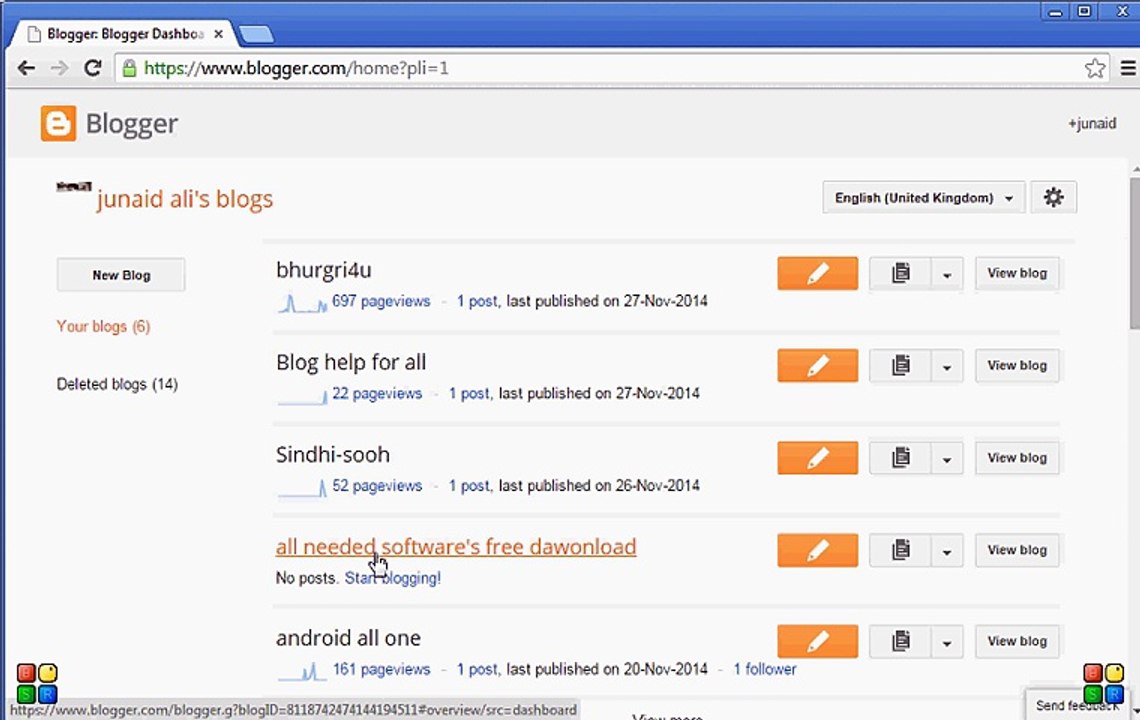This screenshot has width=1140, height=720.
Task: Reload the Blogger page
Action: pos(92,68)
